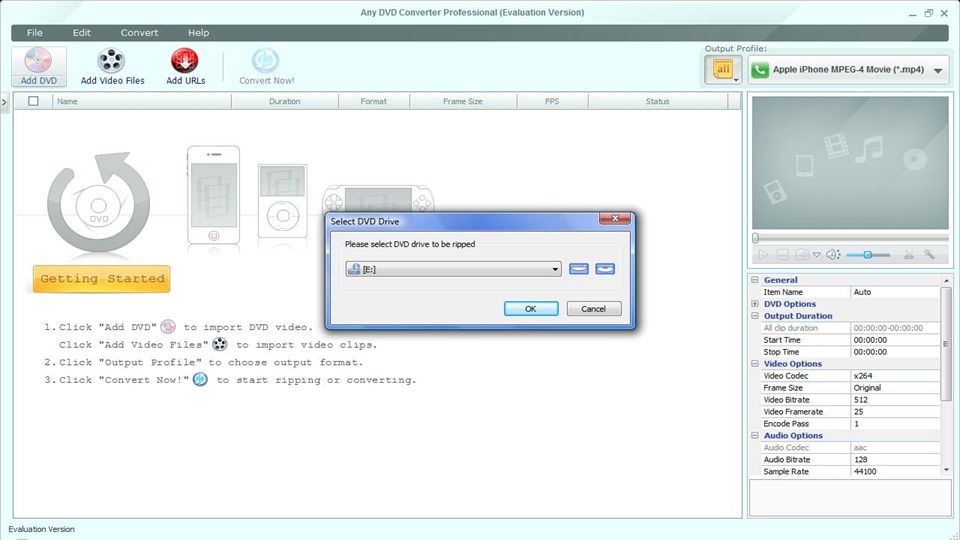Click the Add Video Files icon
The image size is (960, 540).
(111, 61)
